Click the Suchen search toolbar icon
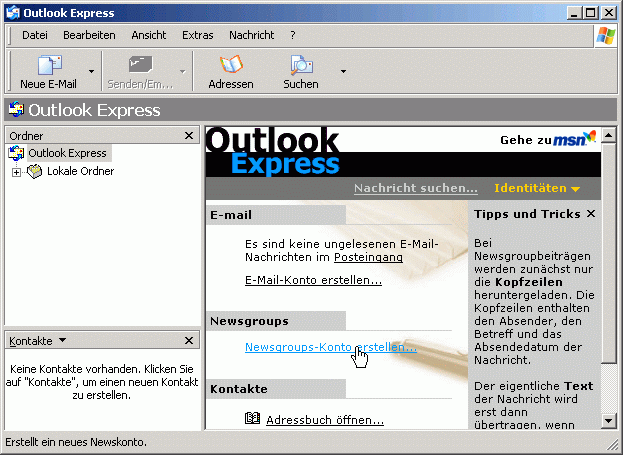 pyautogui.click(x=300, y=65)
